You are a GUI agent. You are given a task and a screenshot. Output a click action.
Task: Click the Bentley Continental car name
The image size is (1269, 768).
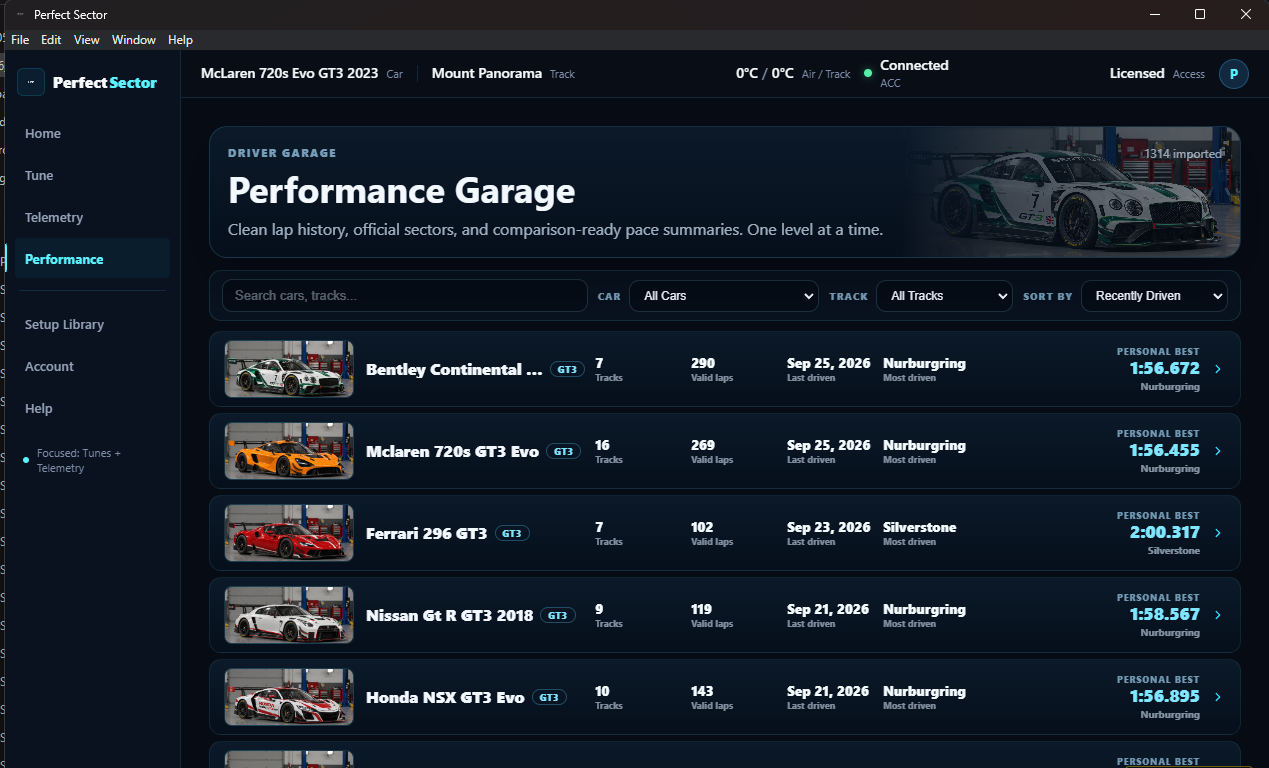(454, 369)
